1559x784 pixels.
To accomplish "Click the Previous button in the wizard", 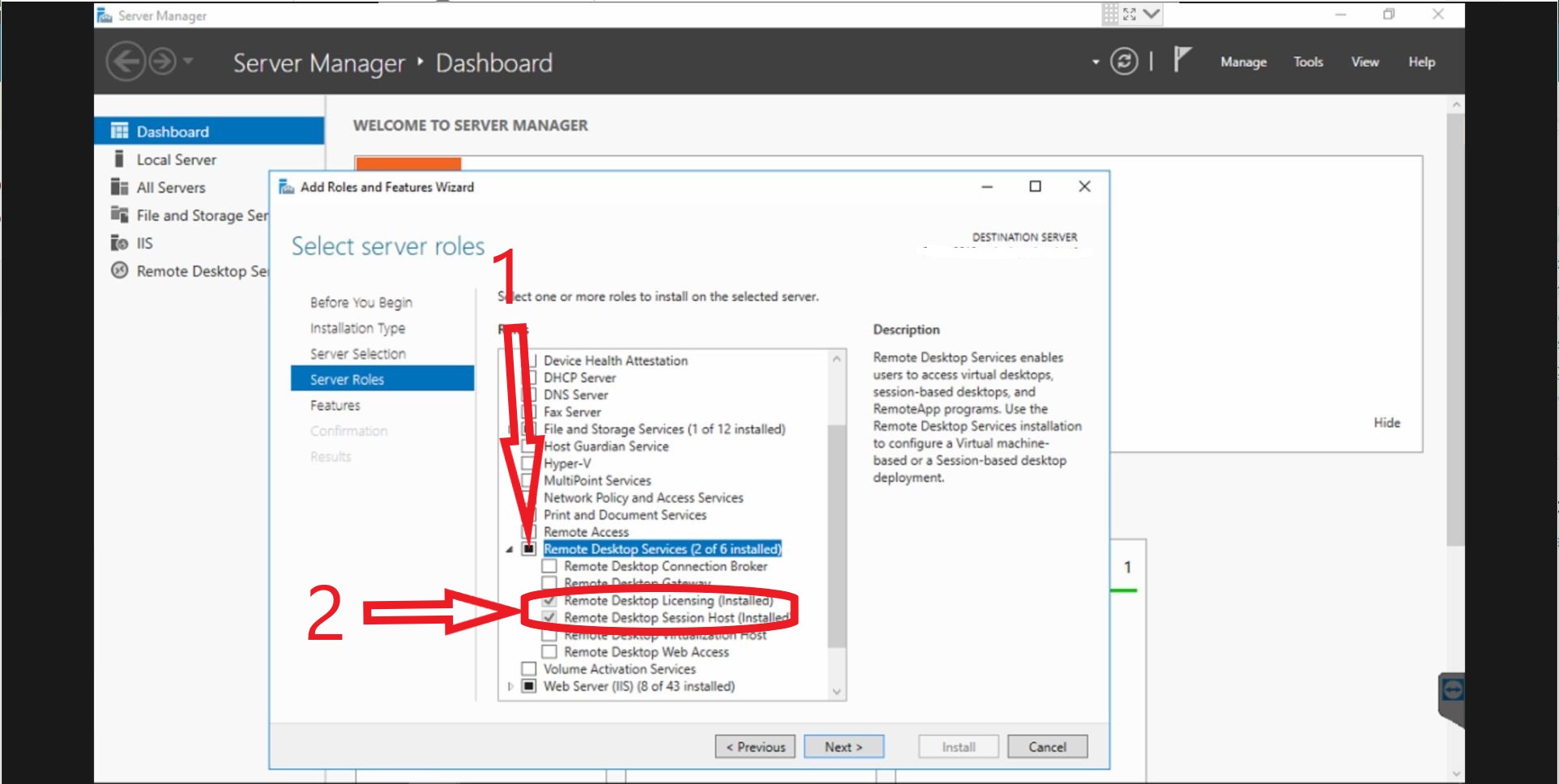I will [755, 747].
